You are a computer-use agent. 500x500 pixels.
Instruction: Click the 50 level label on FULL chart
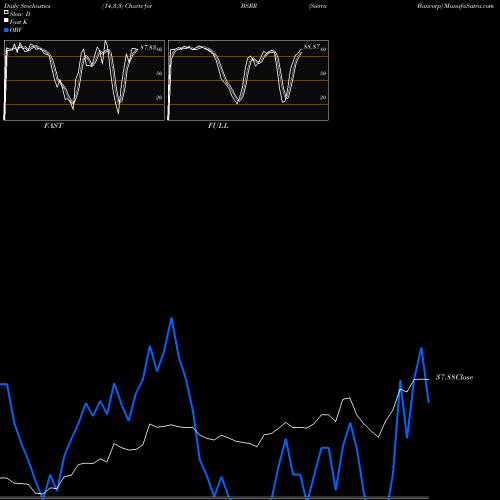point(323,73)
